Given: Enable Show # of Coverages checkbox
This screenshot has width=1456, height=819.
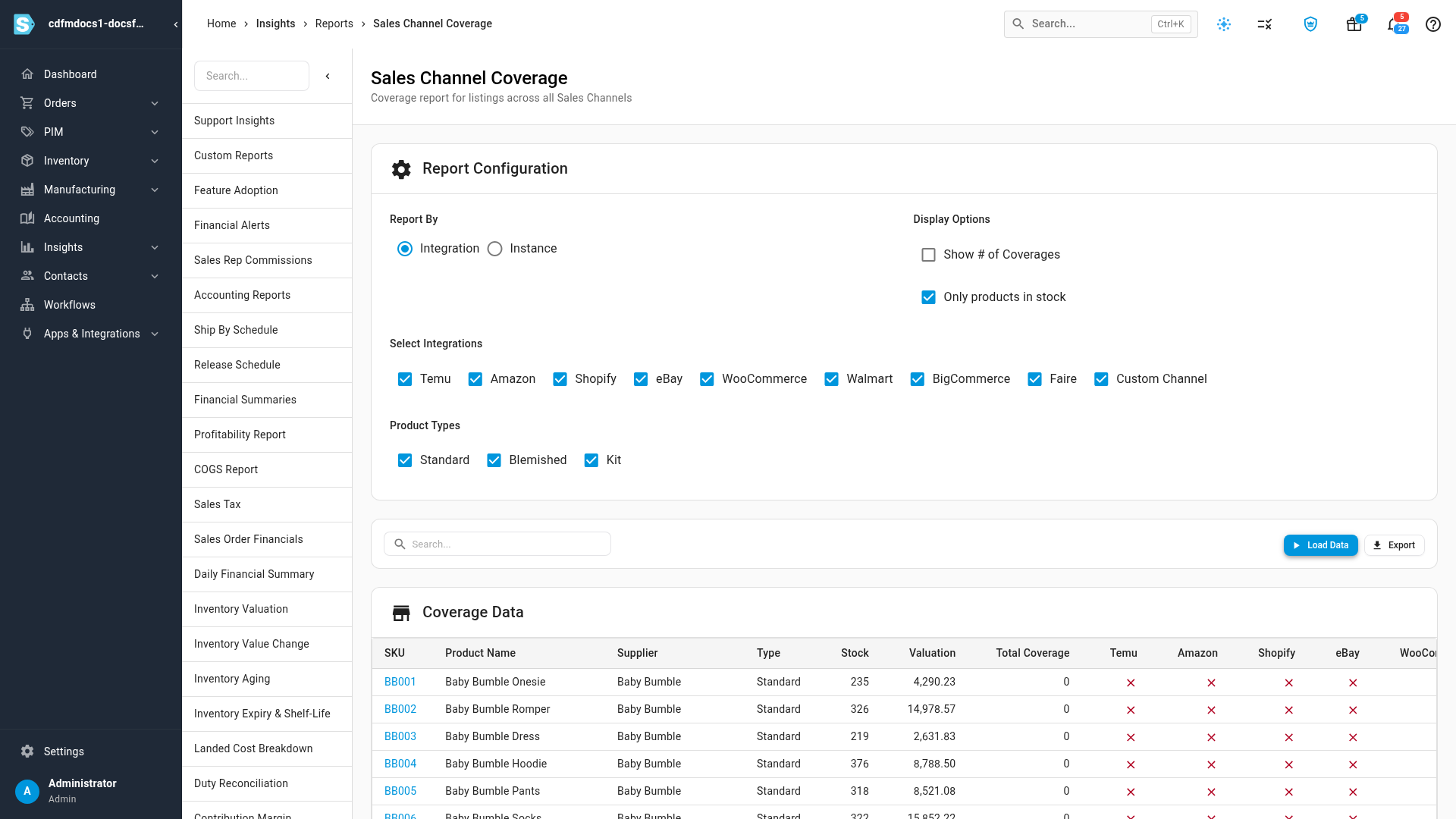Looking at the screenshot, I should [928, 255].
